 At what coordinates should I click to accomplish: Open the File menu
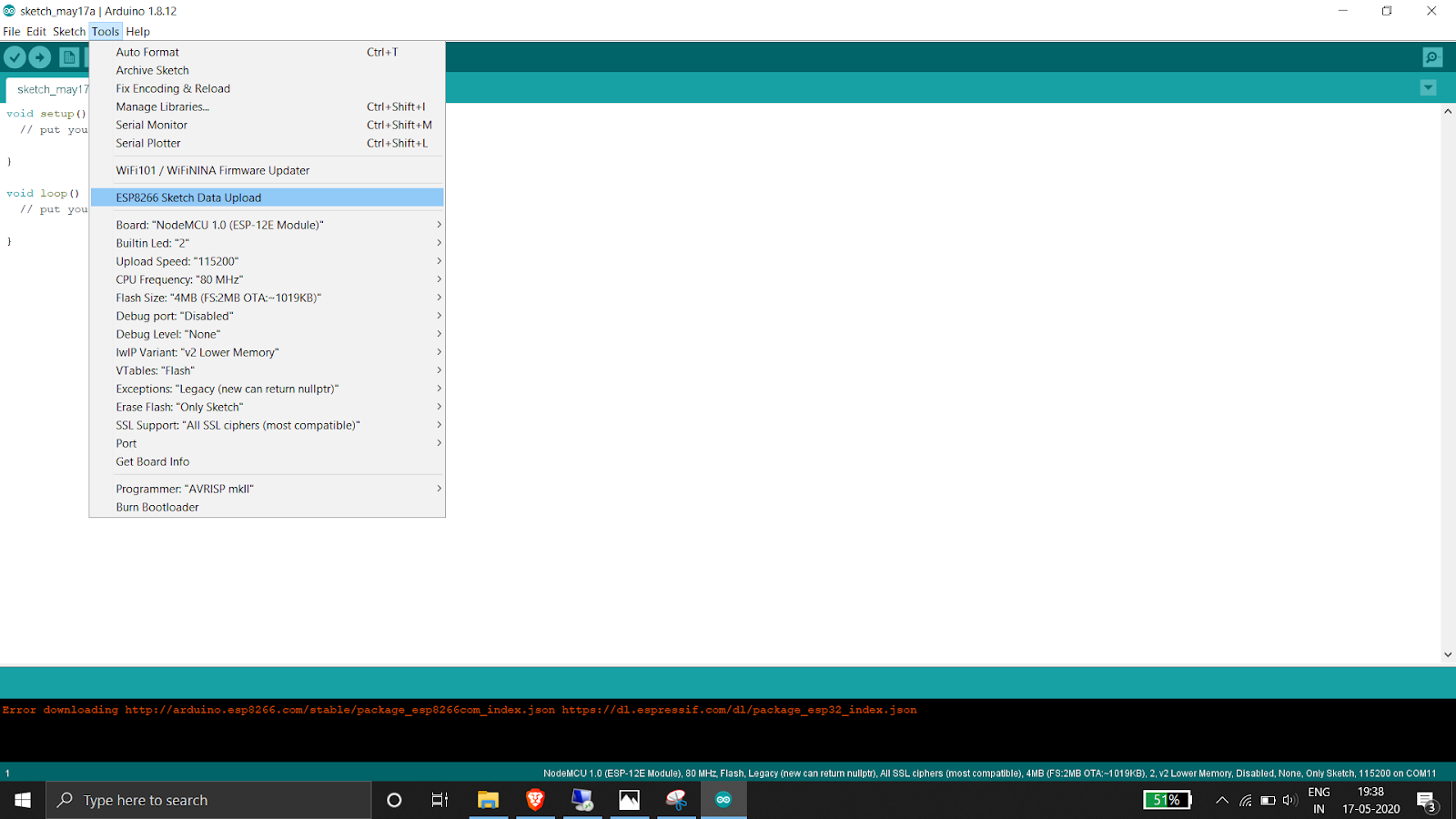12,31
